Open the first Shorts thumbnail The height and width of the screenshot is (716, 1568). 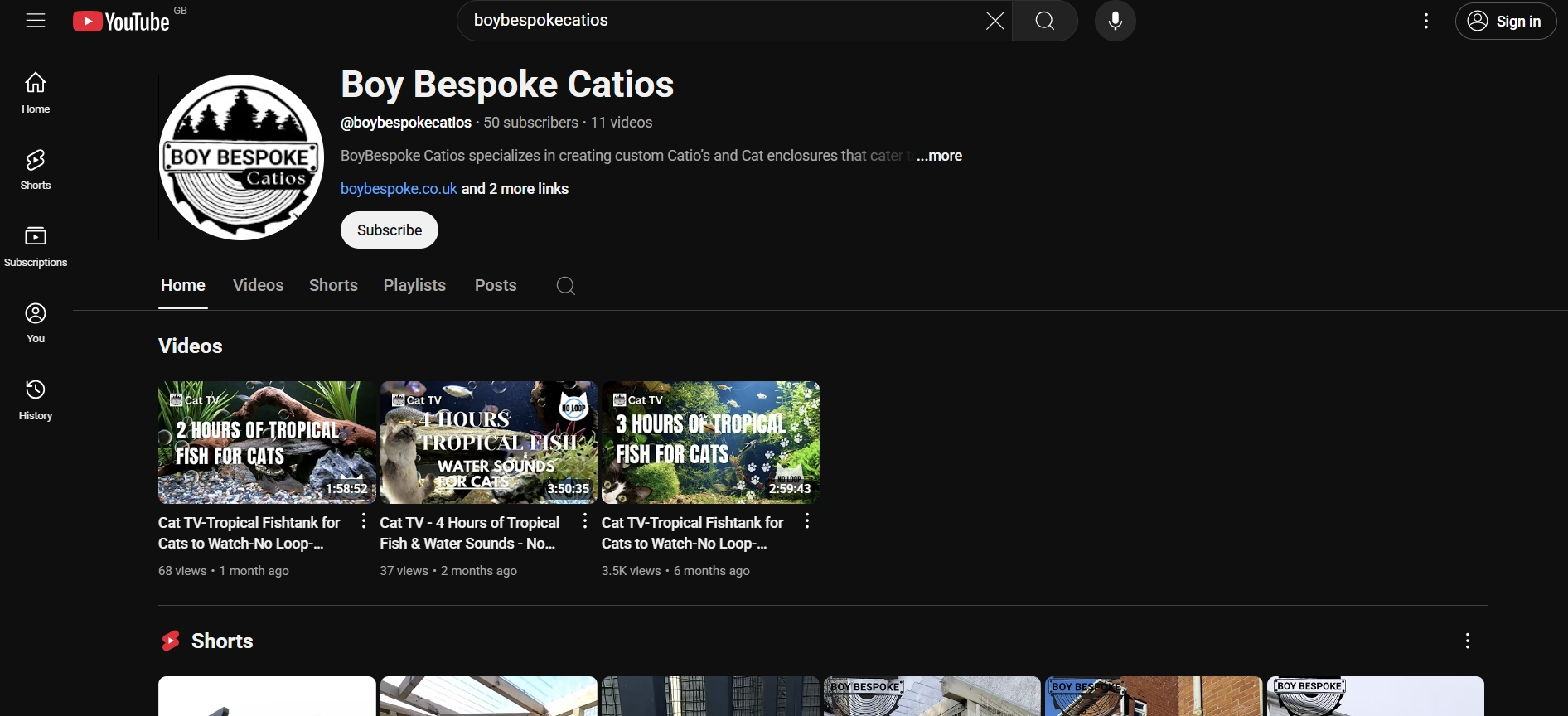coord(267,696)
